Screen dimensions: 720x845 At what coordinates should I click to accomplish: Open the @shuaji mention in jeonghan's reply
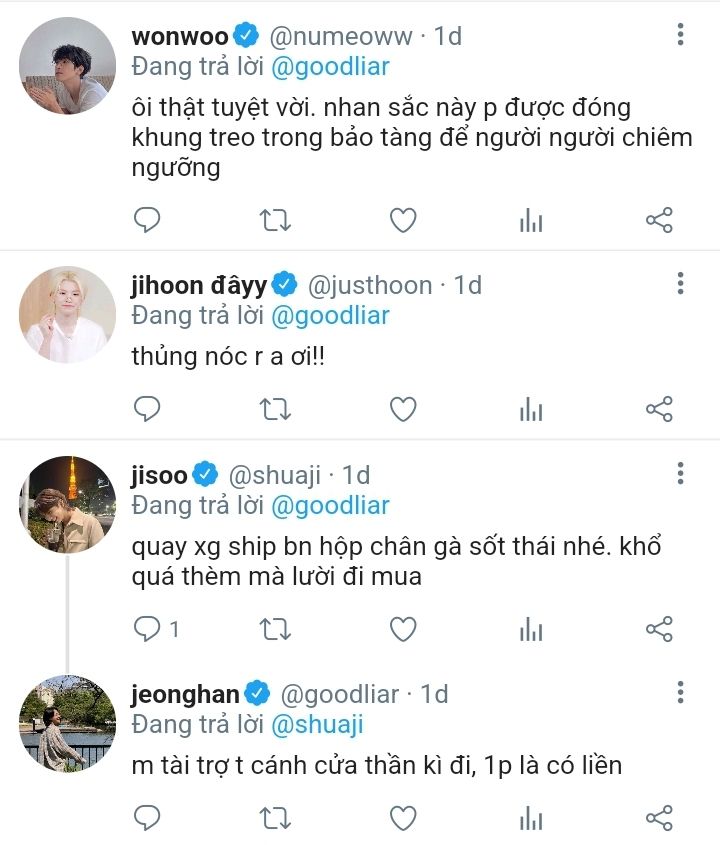point(316,725)
